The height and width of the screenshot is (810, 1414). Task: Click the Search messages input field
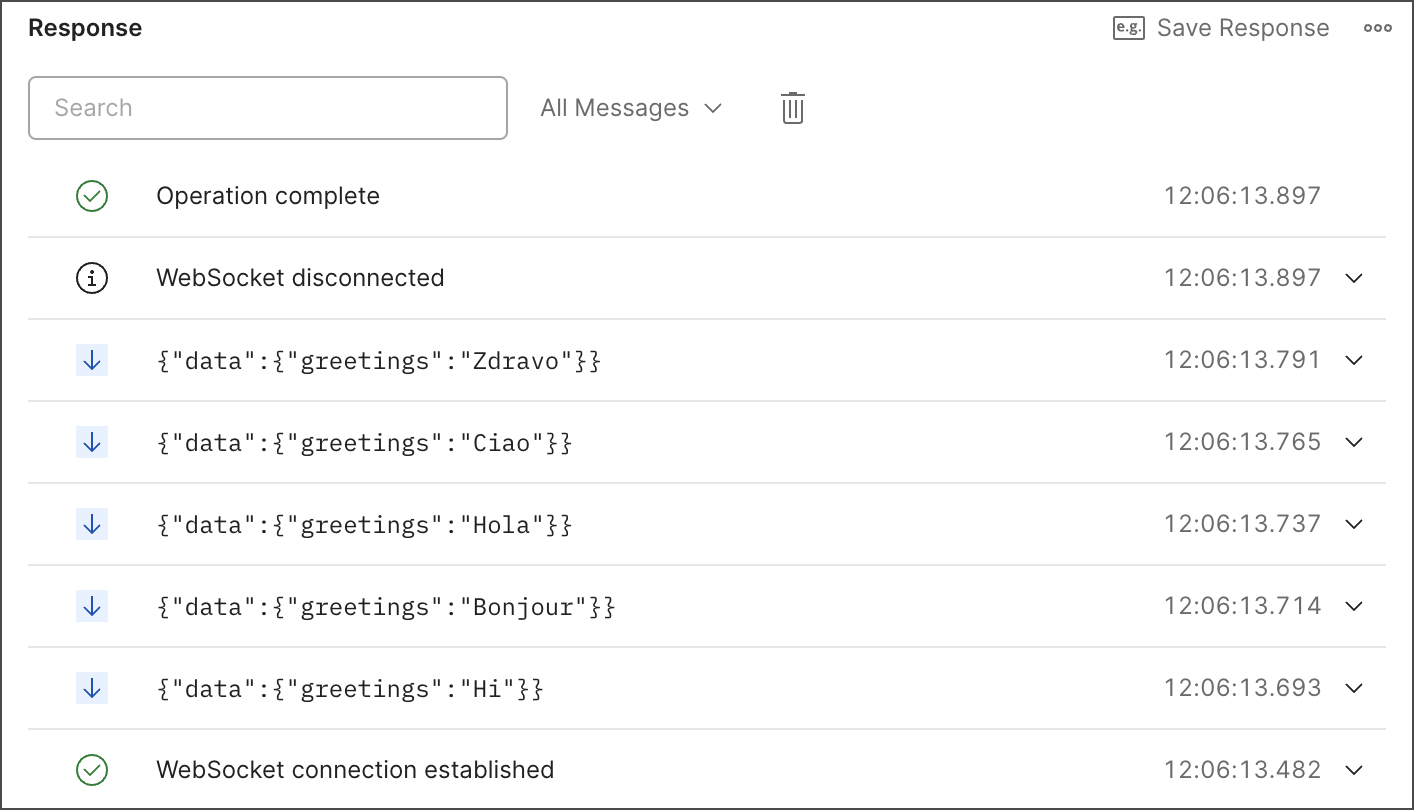pyautogui.click(x=268, y=108)
